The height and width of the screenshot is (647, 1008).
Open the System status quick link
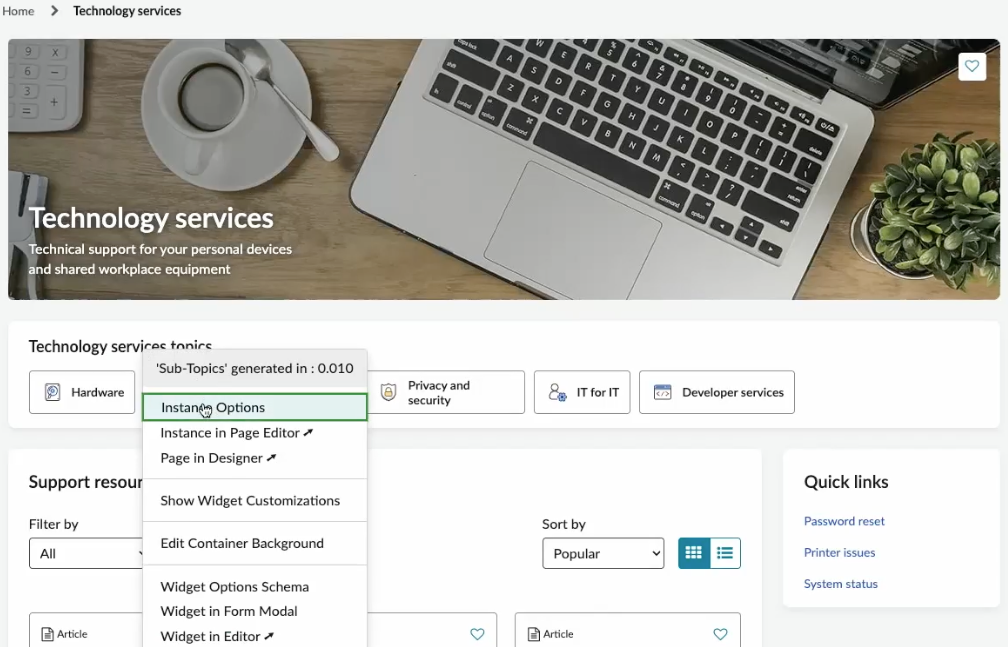[840, 584]
